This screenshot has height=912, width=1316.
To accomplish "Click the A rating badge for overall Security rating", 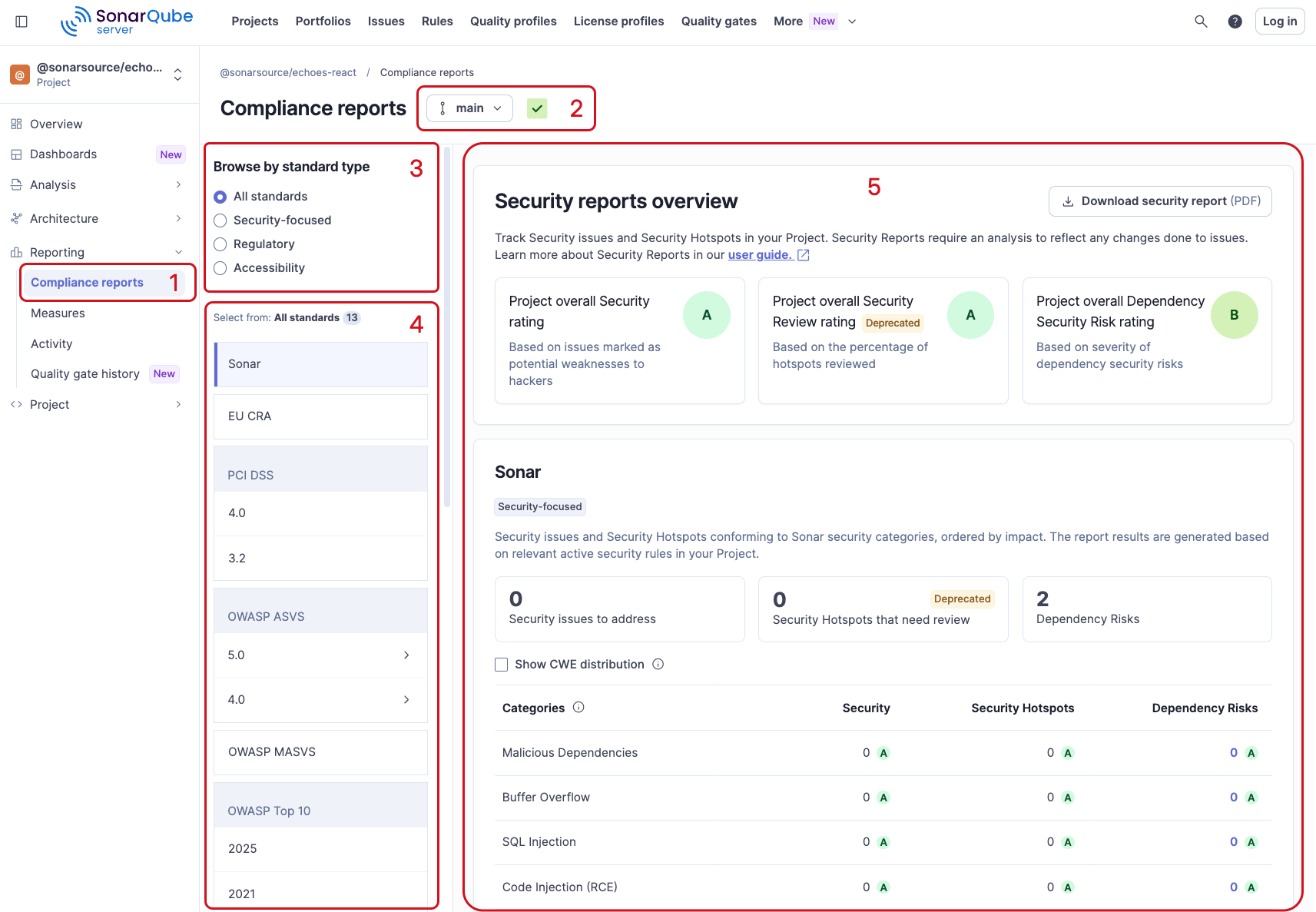I will 707,315.
